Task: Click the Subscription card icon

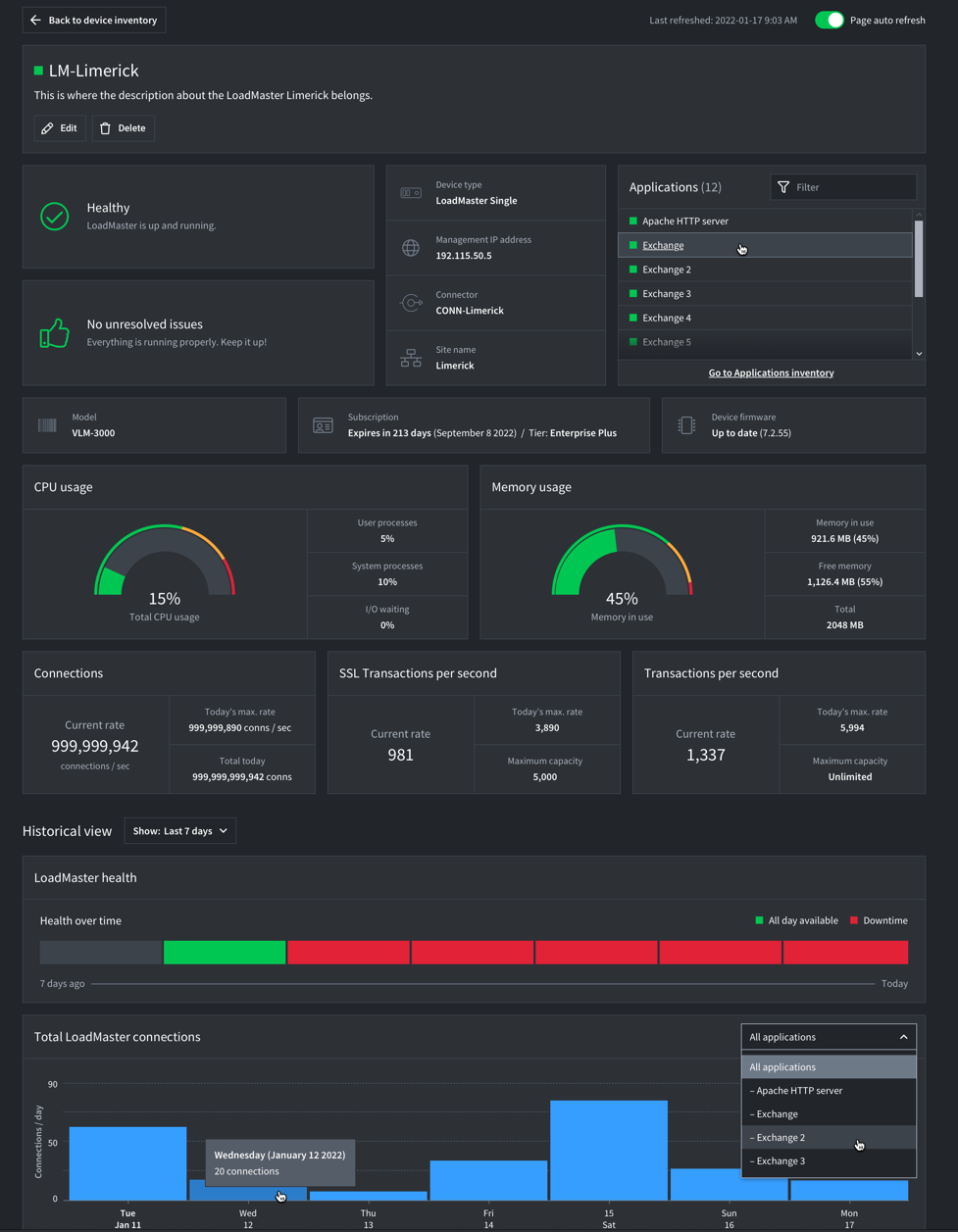Action: [x=323, y=425]
